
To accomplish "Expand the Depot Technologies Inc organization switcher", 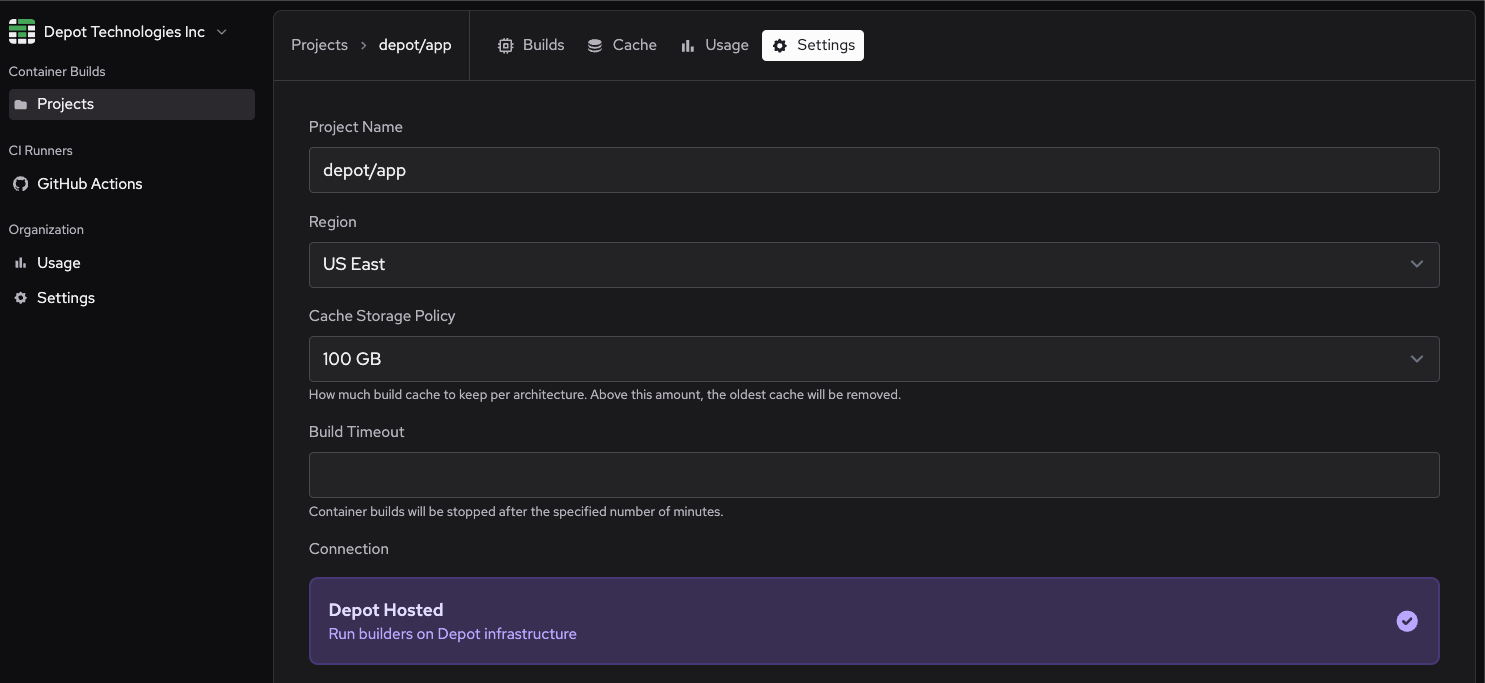I will pyautogui.click(x=222, y=32).
